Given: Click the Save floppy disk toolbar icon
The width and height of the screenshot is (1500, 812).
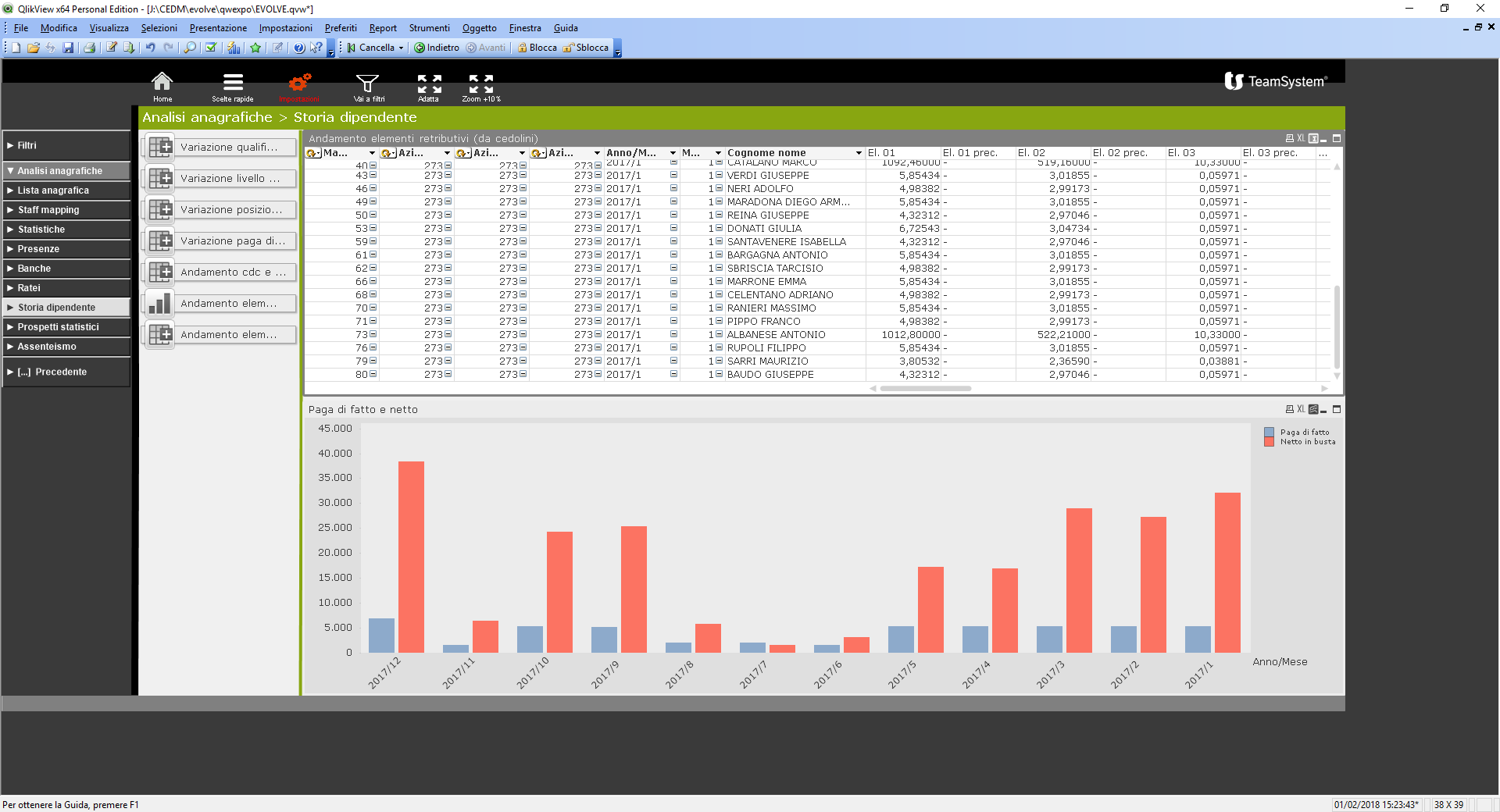Looking at the screenshot, I should [x=69, y=48].
